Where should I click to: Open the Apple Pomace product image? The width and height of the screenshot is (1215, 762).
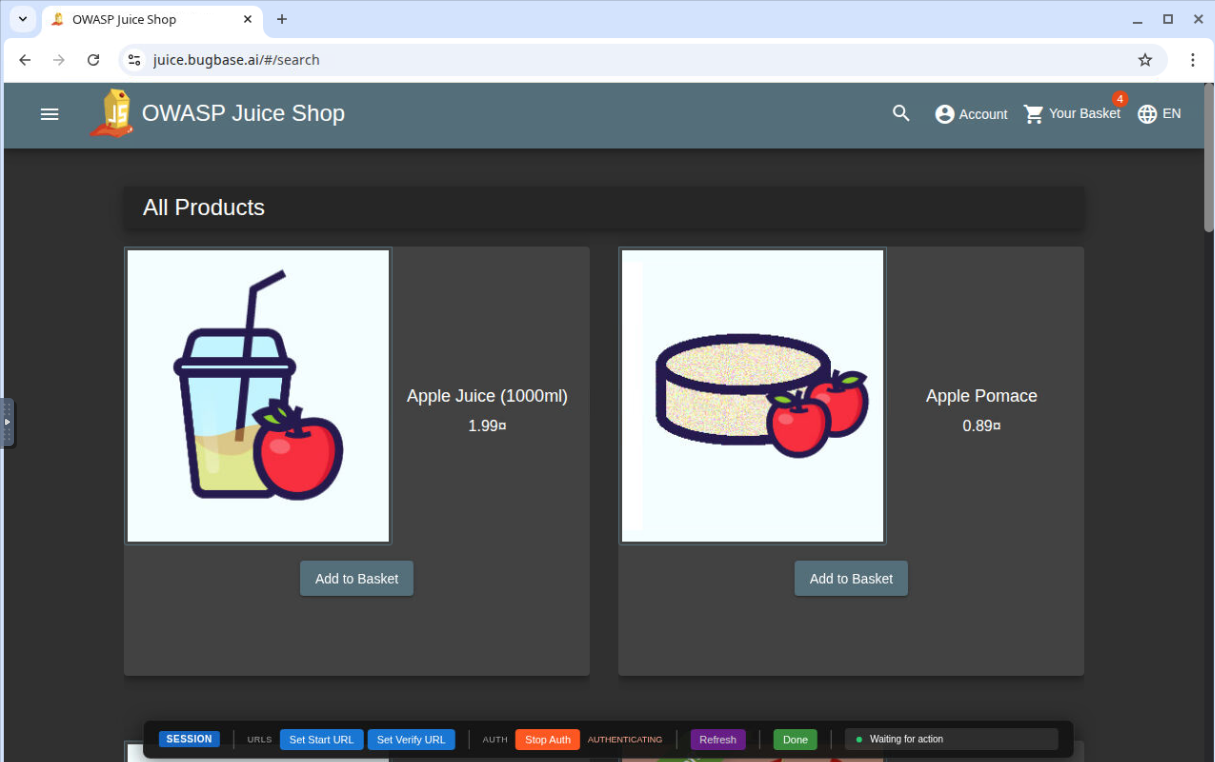752,396
